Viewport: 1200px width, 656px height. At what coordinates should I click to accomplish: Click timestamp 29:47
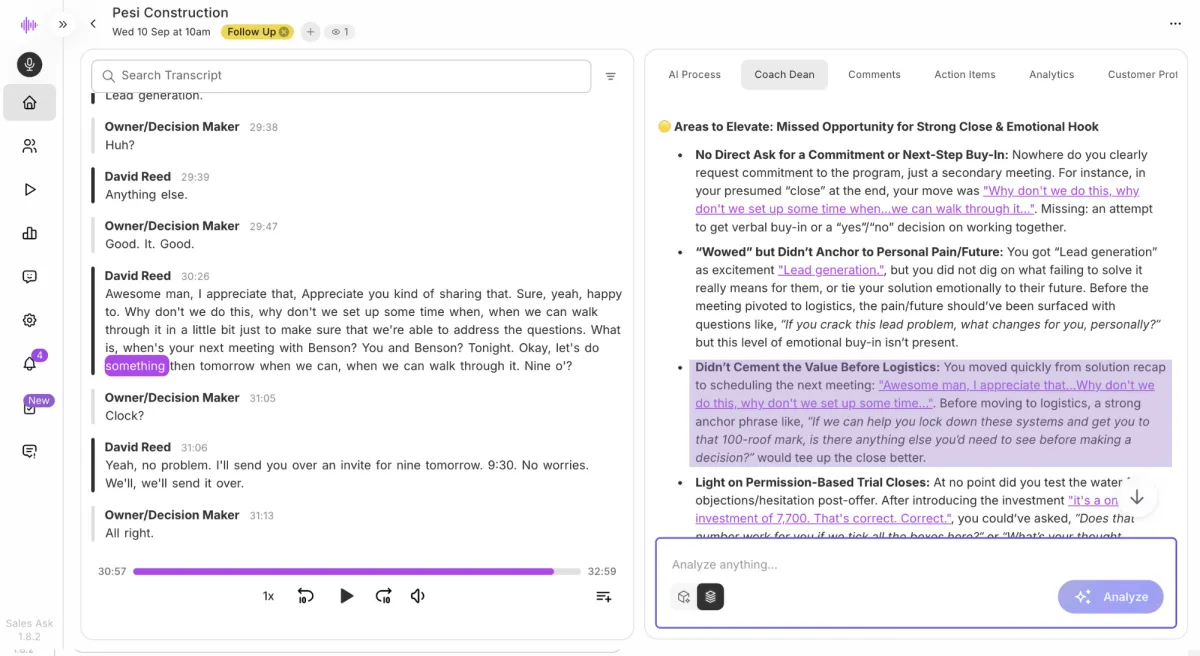pos(263,227)
